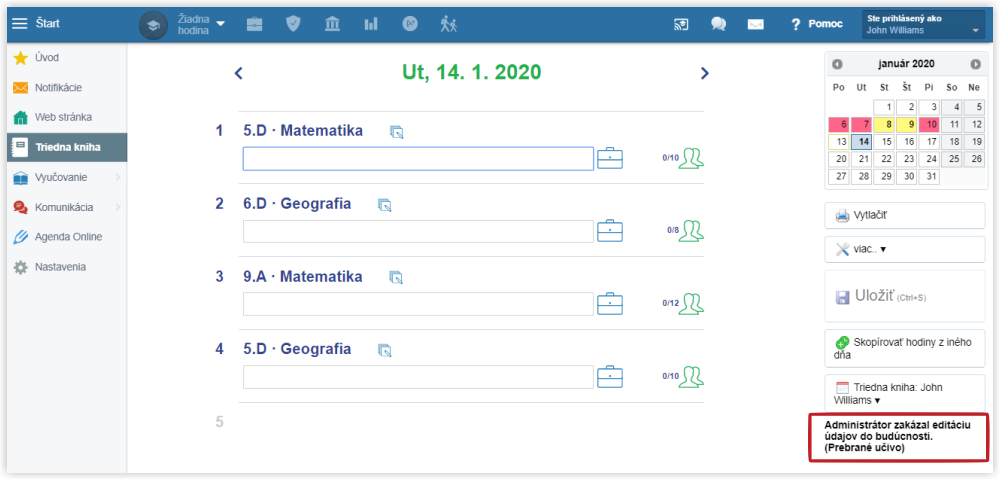Go to next day with right arrow
This screenshot has height=480, width=1000.
point(704,73)
